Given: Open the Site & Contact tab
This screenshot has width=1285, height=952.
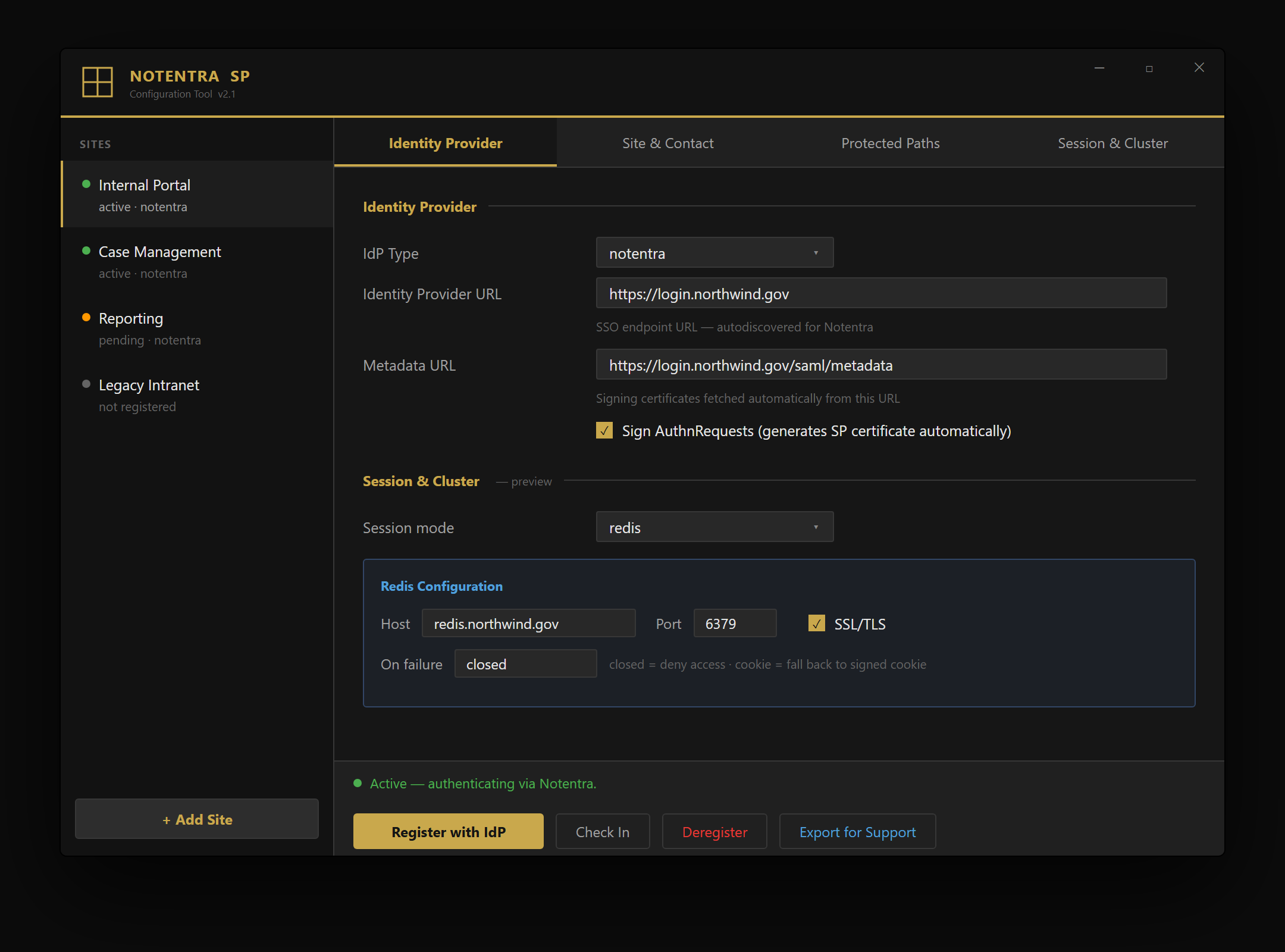Looking at the screenshot, I should 668,143.
